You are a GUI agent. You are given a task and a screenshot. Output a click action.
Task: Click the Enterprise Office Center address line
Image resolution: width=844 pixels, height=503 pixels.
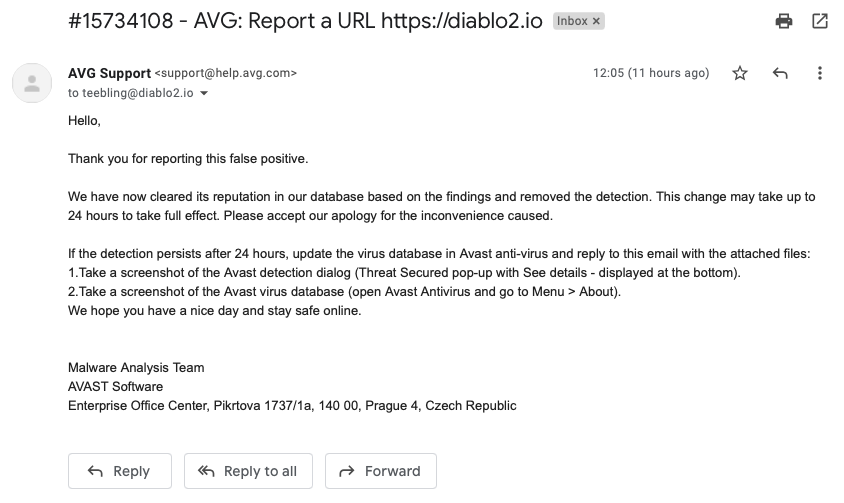pyautogui.click(x=292, y=405)
